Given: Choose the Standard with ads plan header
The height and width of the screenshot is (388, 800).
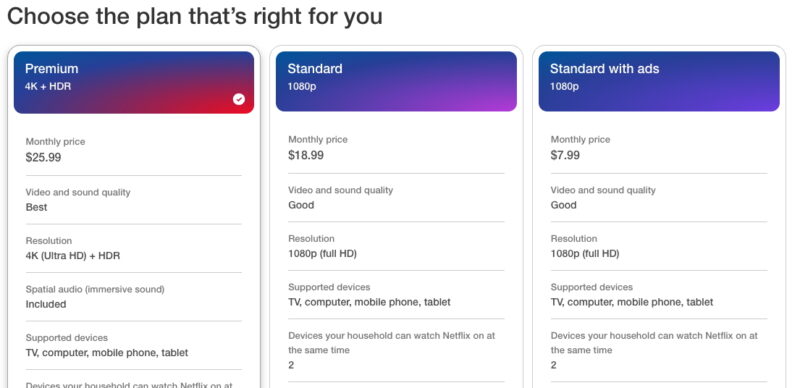Looking at the screenshot, I should click(659, 81).
